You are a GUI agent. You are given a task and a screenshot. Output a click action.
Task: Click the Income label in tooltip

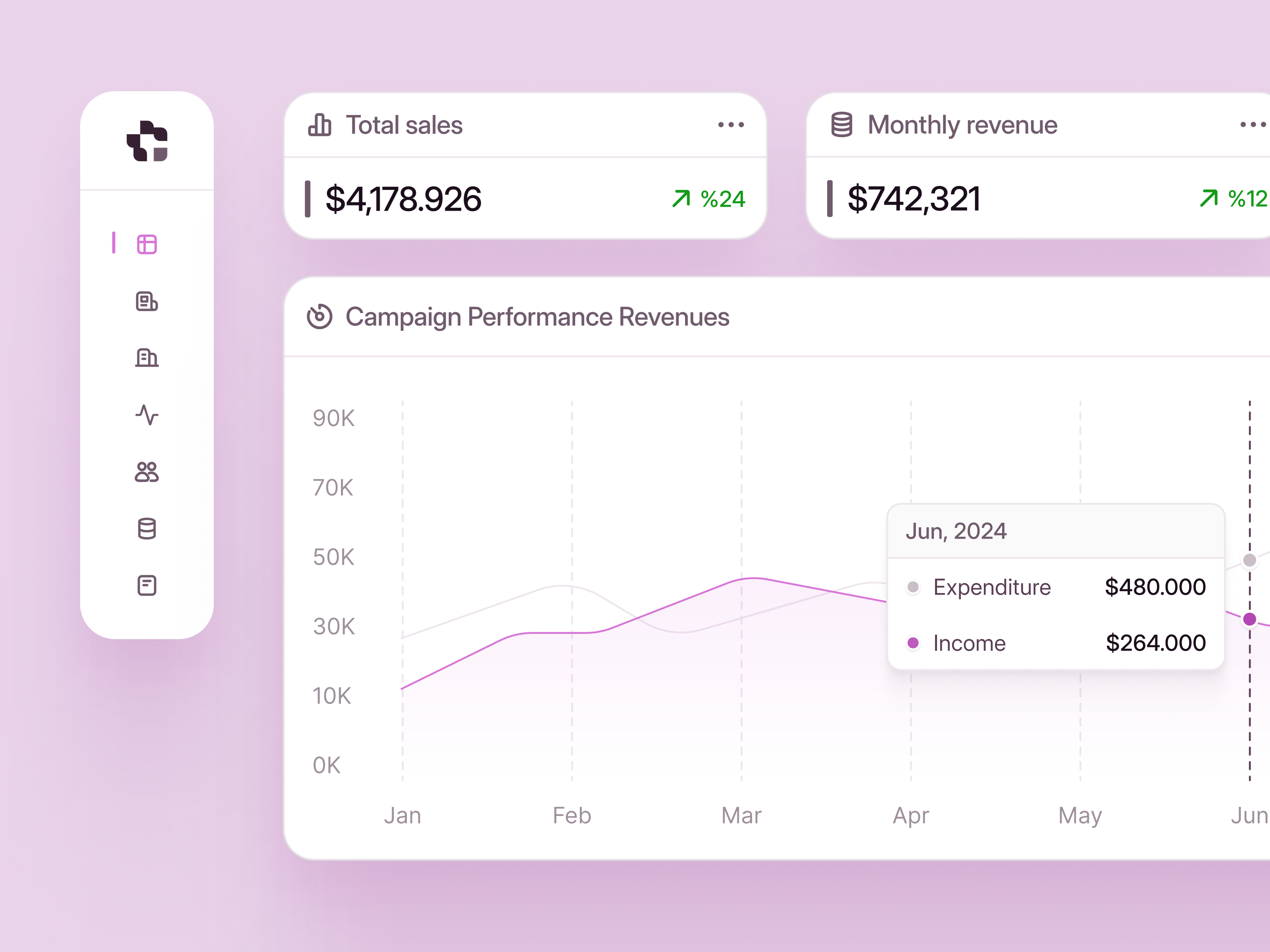point(970,643)
